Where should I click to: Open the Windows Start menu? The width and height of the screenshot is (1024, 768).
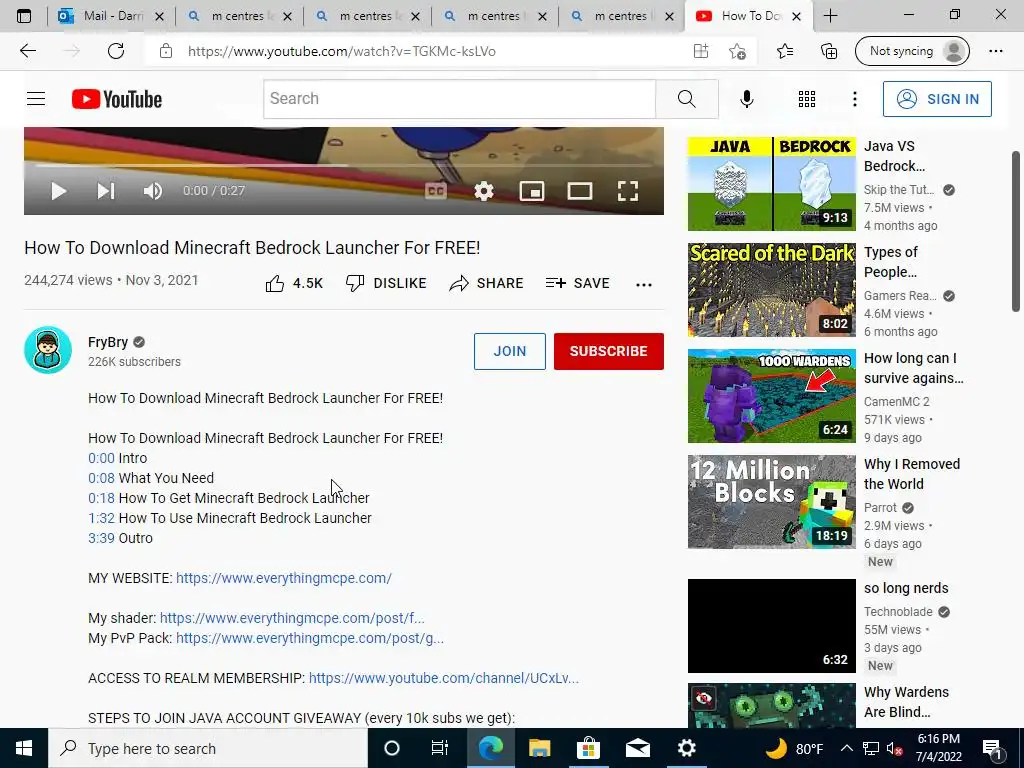(24, 748)
